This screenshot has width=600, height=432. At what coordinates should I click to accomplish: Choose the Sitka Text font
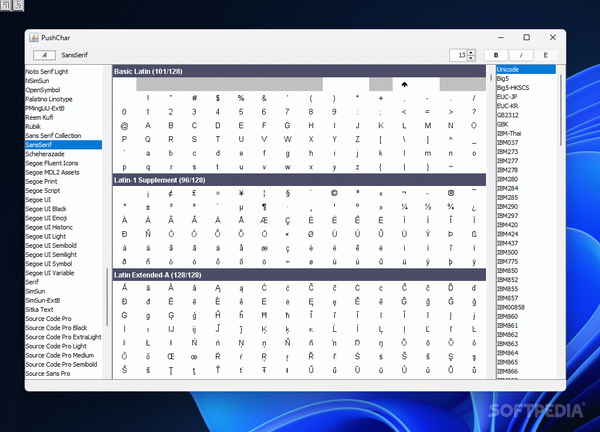(x=39, y=310)
